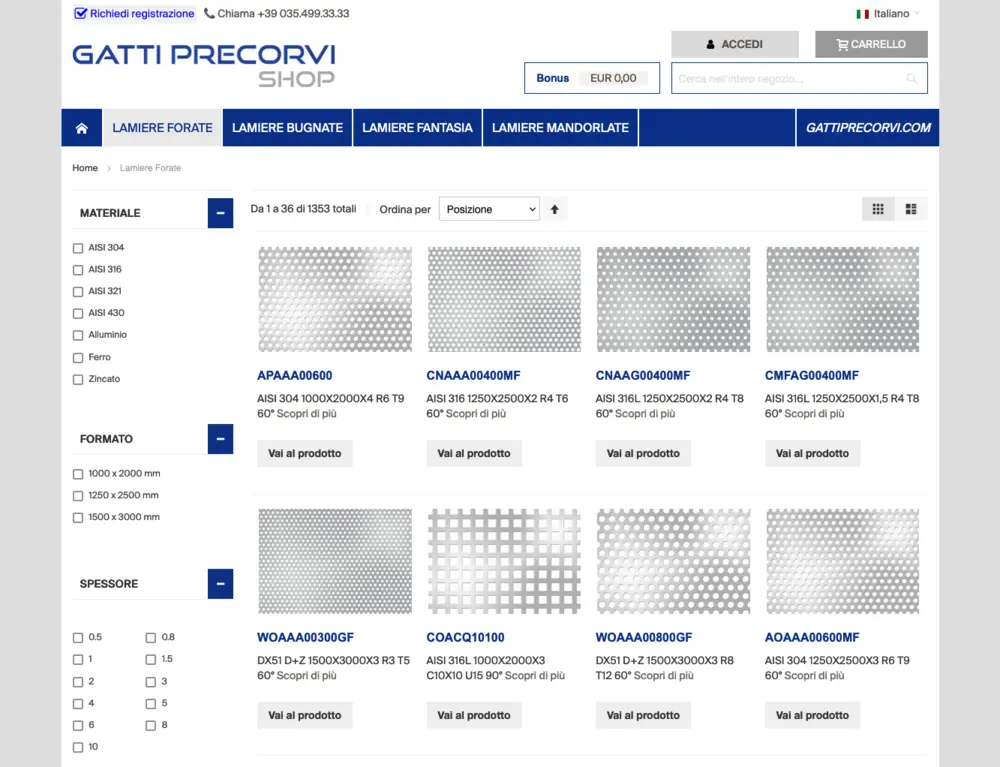
Task: Open the WOAAA00300GF product thumbnail
Action: tap(335, 561)
